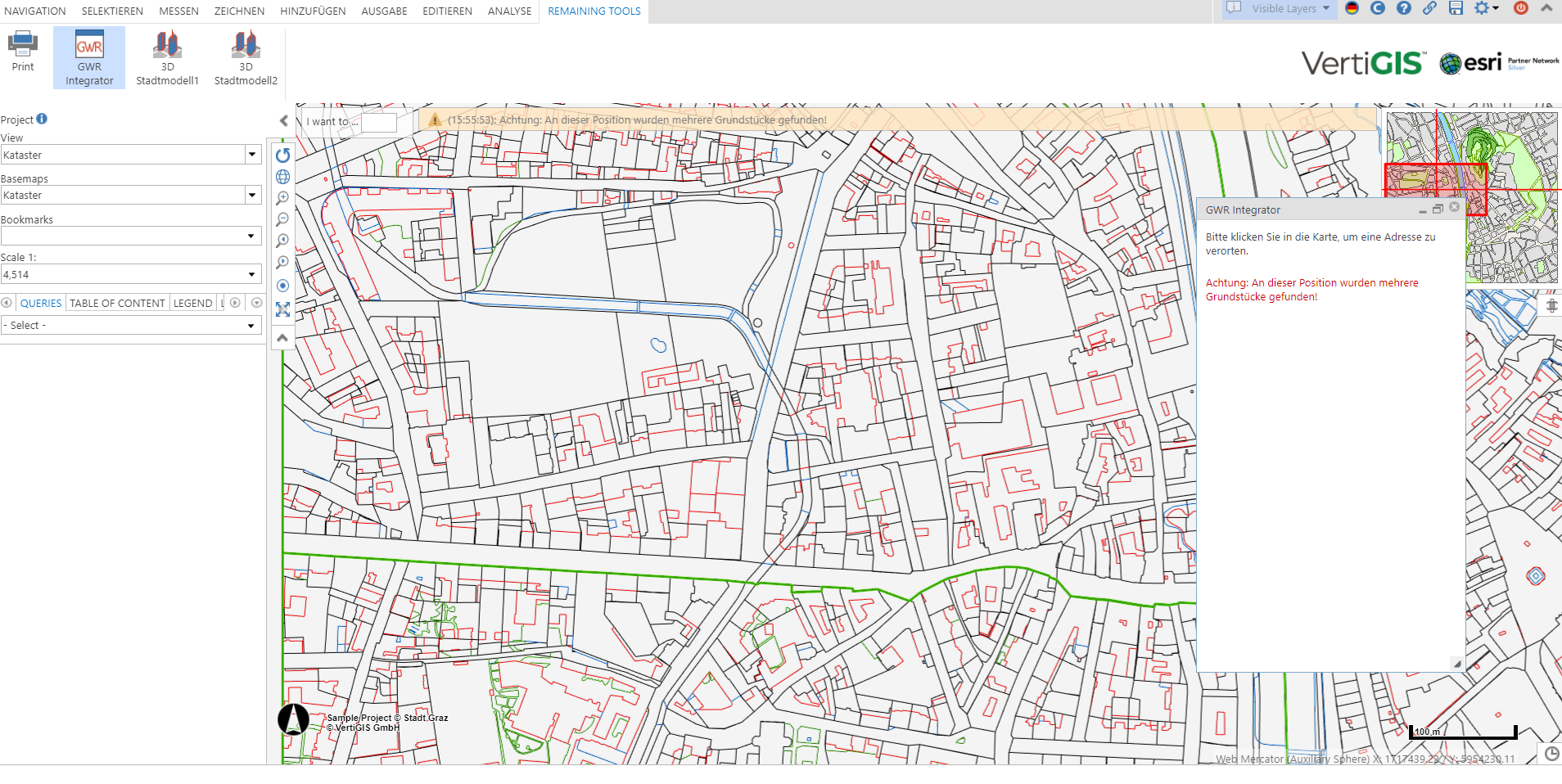Select the Zoom In magnifier tool
The height and width of the screenshot is (784, 1562).
(x=282, y=198)
